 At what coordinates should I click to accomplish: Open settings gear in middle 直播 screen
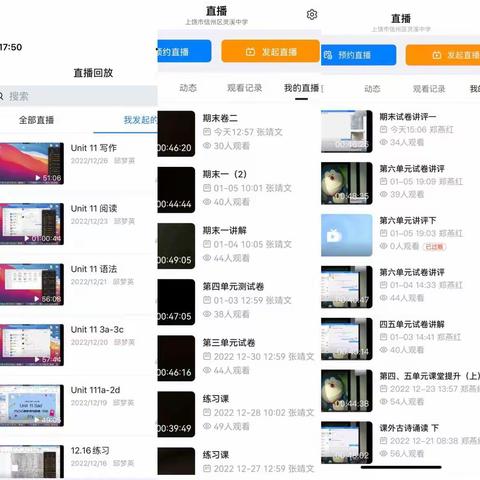[312, 15]
